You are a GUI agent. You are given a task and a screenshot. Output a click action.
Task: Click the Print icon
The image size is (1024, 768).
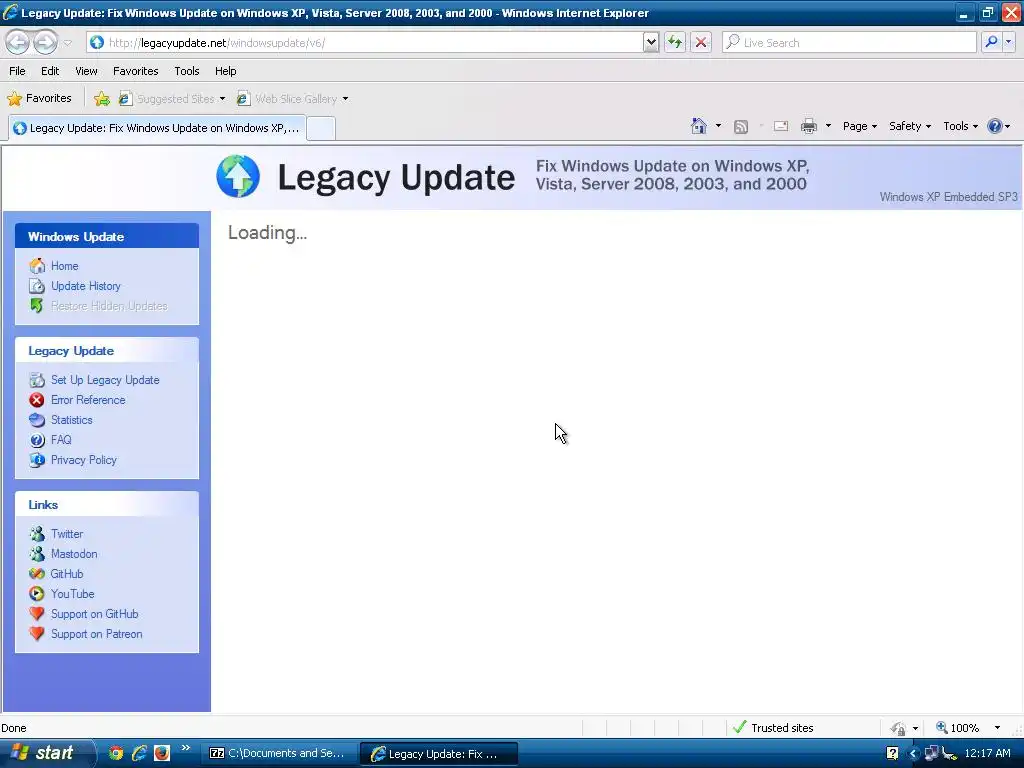pyautogui.click(x=808, y=126)
